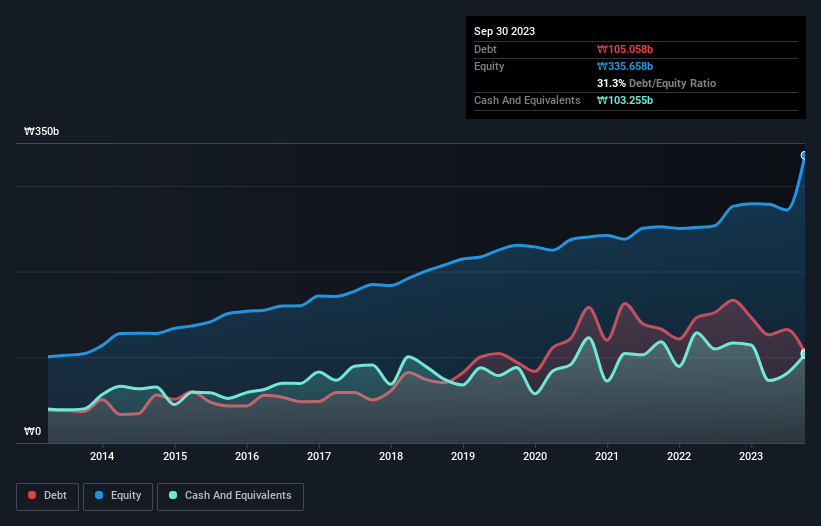Click the 2017 x-axis label
The width and height of the screenshot is (821, 526).
pos(319,456)
